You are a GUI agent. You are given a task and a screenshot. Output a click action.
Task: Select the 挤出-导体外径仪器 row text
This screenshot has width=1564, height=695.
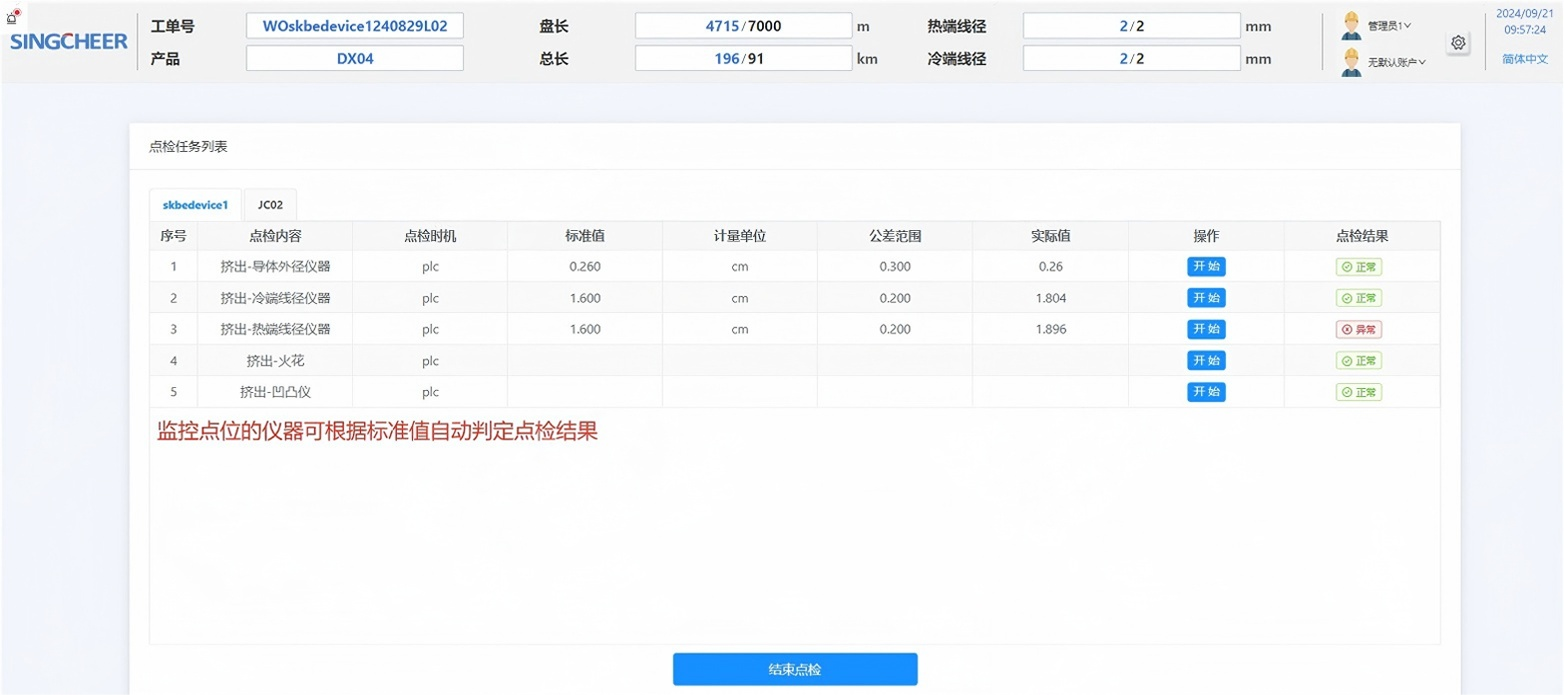click(x=275, y=267)
